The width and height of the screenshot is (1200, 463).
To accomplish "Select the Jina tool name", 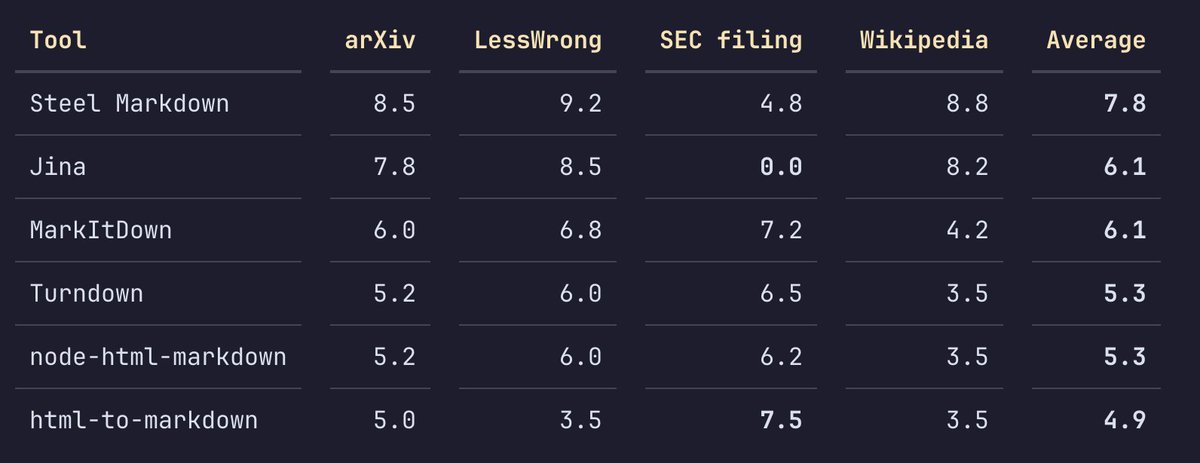I will 58,167.
